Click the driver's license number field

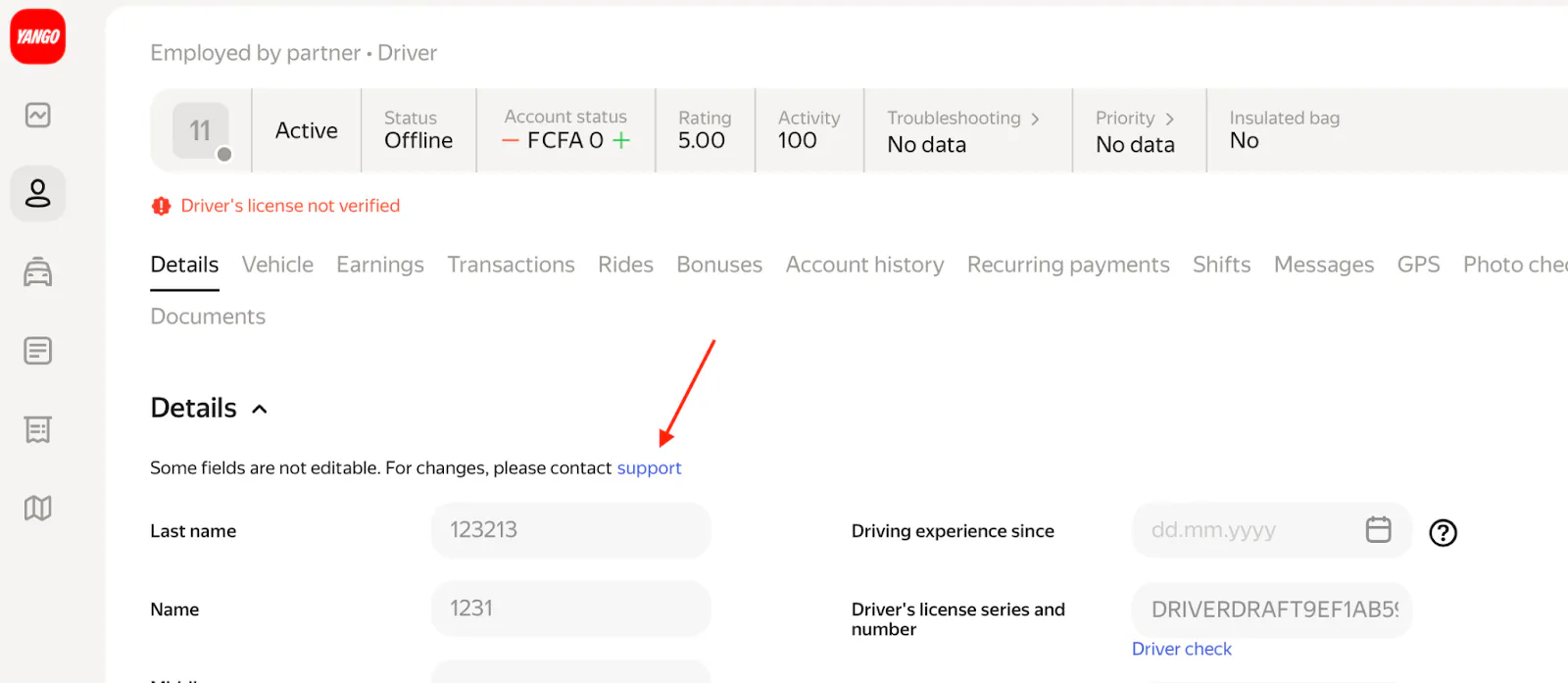[x=1271, y=610]
